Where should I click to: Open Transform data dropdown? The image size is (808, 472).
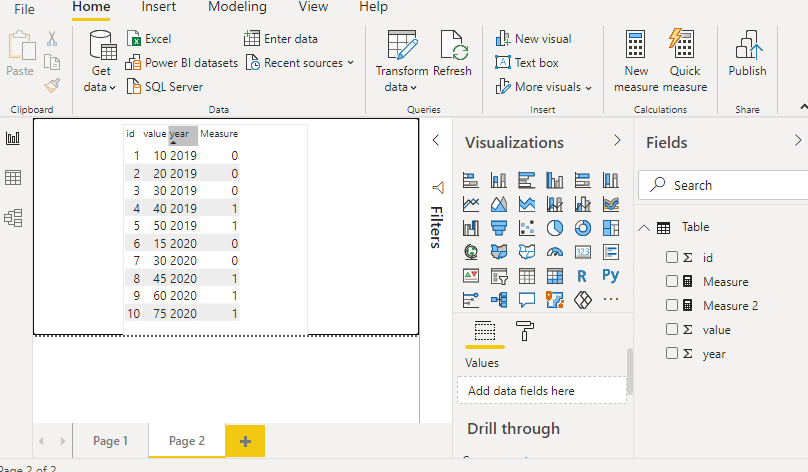pyautogui.click(x=401, y=61)
